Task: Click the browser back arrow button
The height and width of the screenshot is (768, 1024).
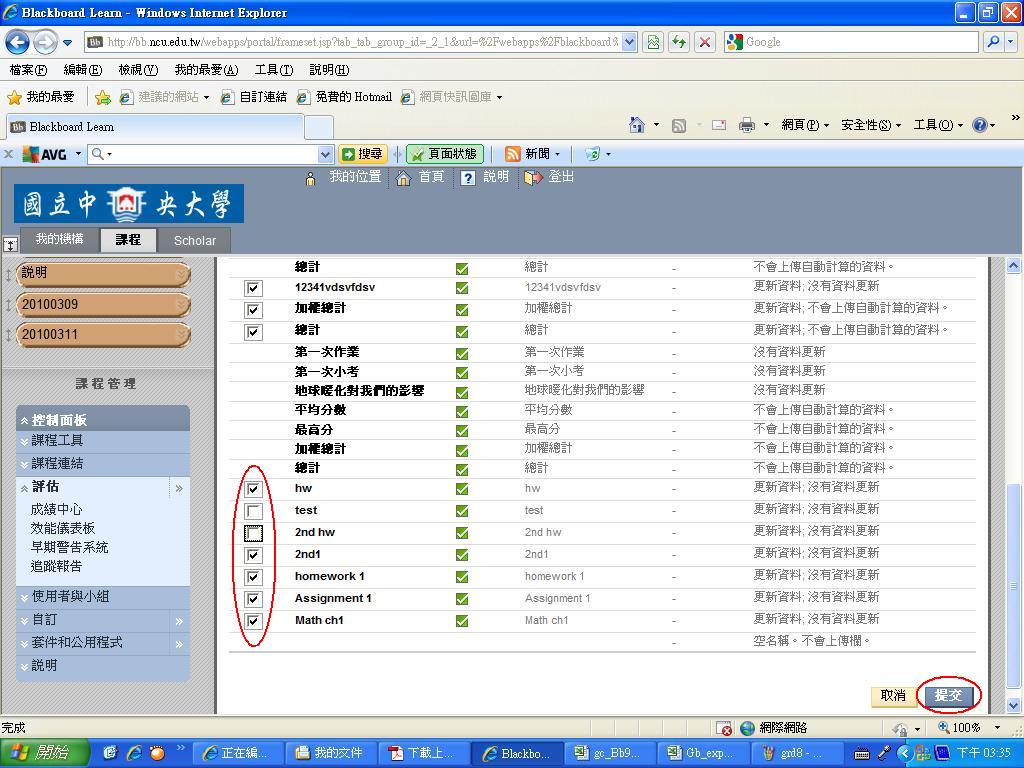Action: pyautogui.click(x=18, y=42)
